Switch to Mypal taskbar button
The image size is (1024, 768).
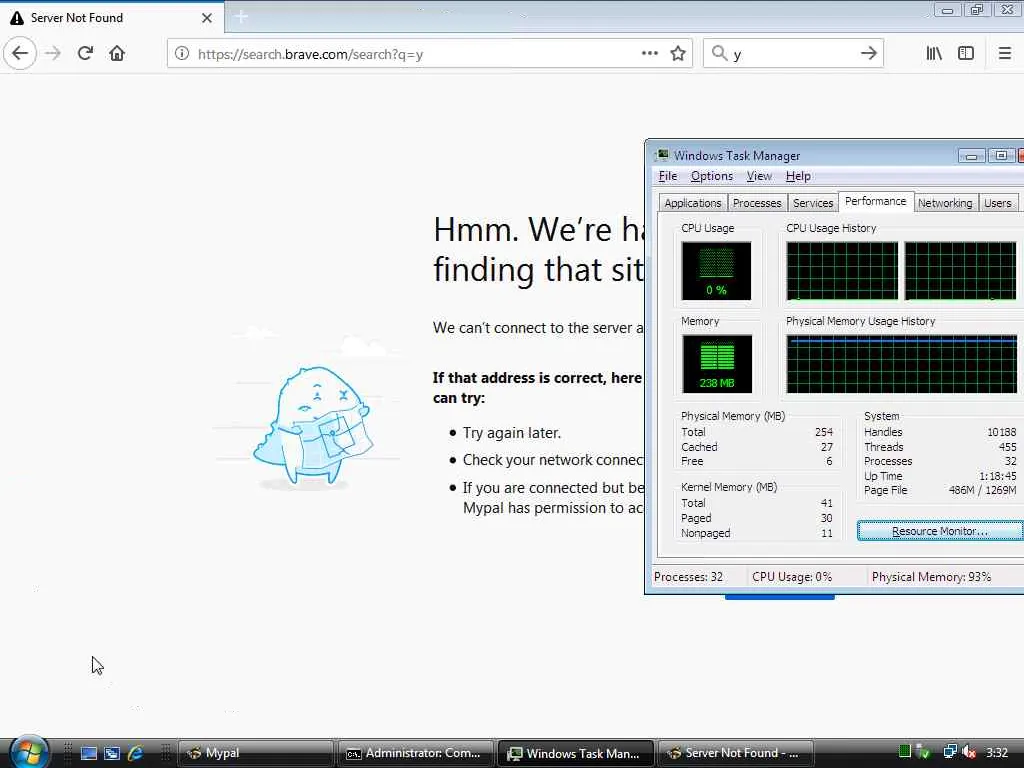(x=256, y=753)
